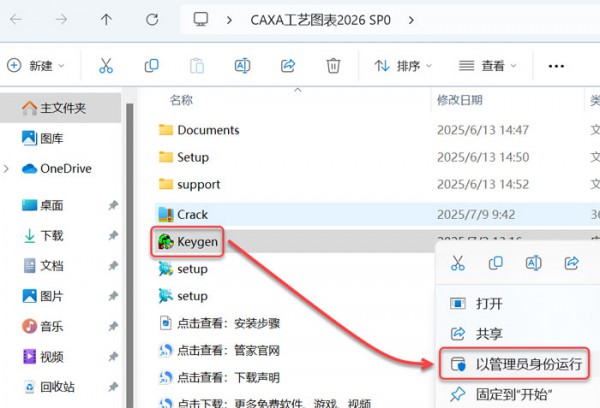Select the Documents folder

click(199, 130)
